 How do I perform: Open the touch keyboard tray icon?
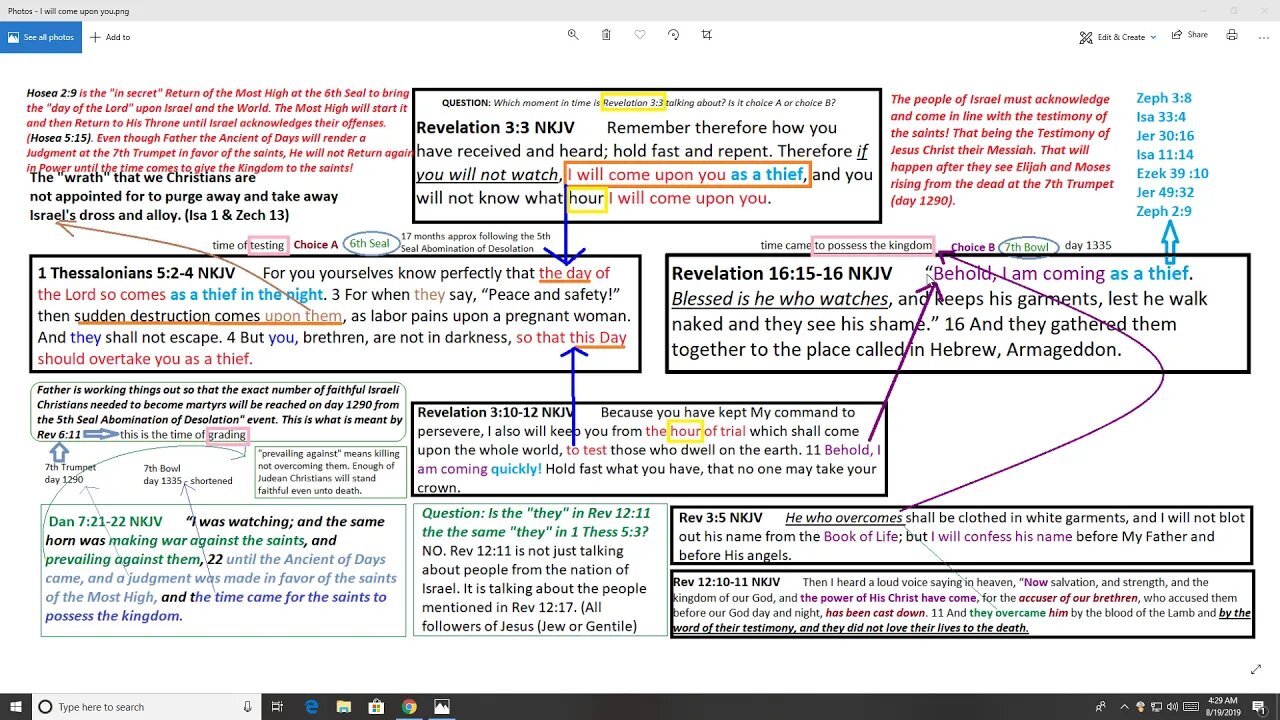1193,706
